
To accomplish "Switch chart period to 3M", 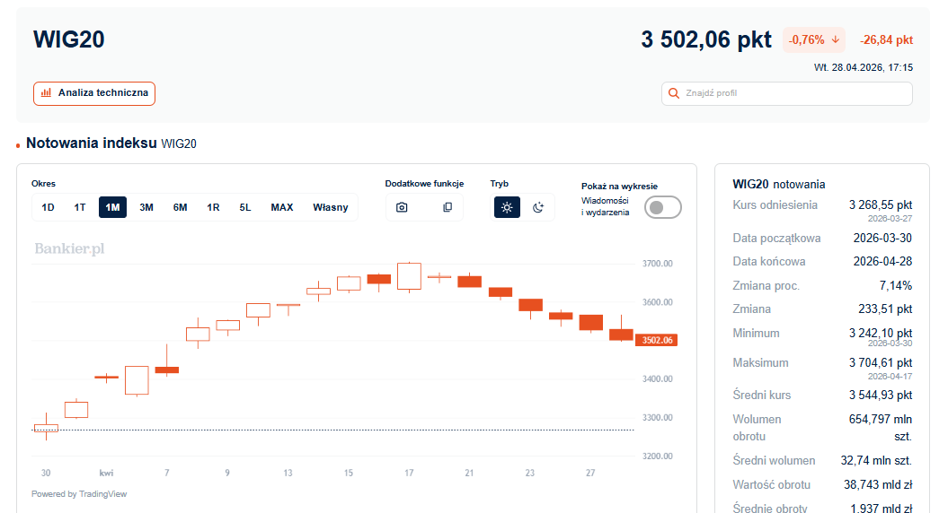I will [146, 207].
